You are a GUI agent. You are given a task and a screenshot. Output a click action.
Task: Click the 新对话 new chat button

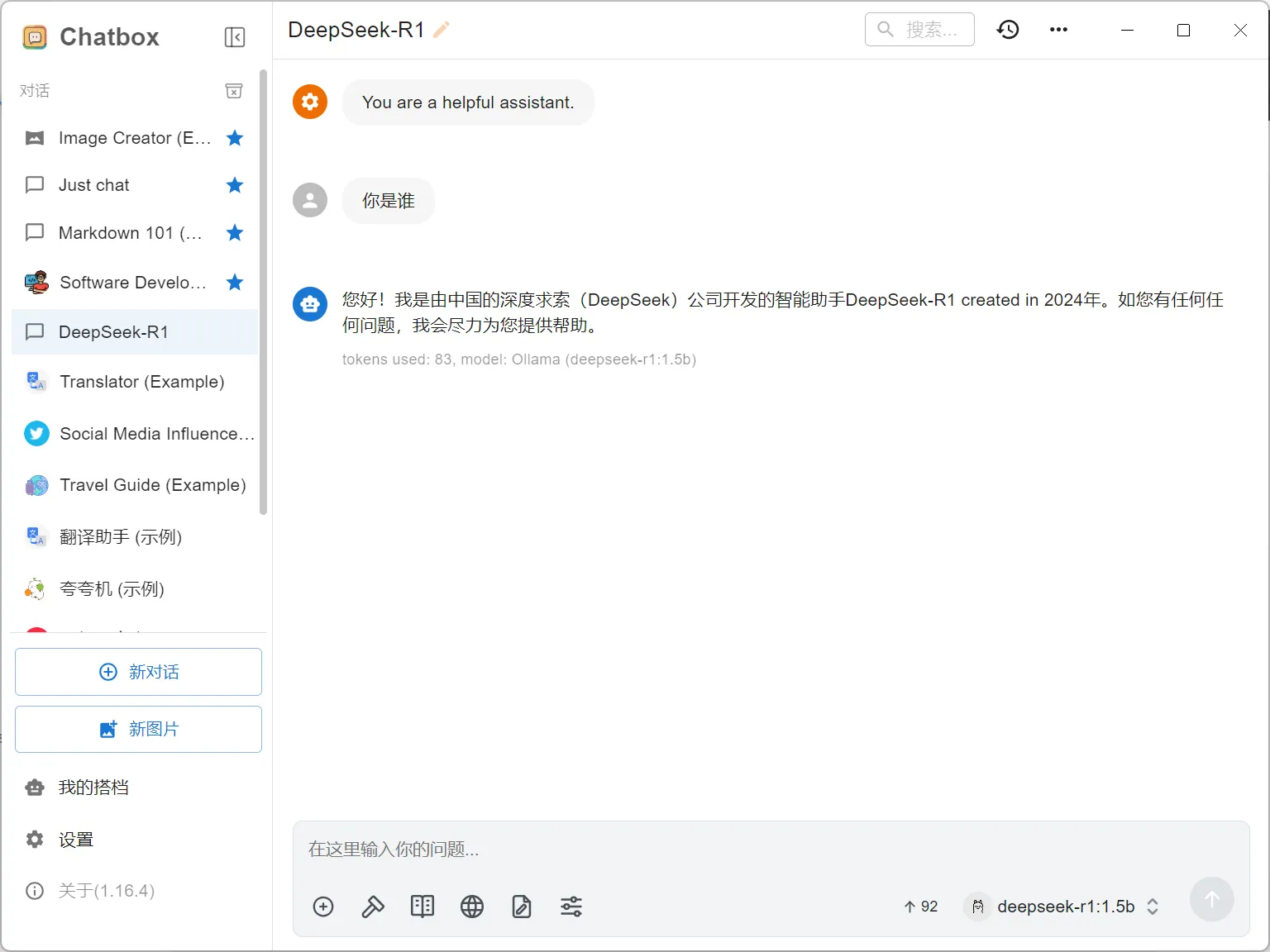point(138,672)
